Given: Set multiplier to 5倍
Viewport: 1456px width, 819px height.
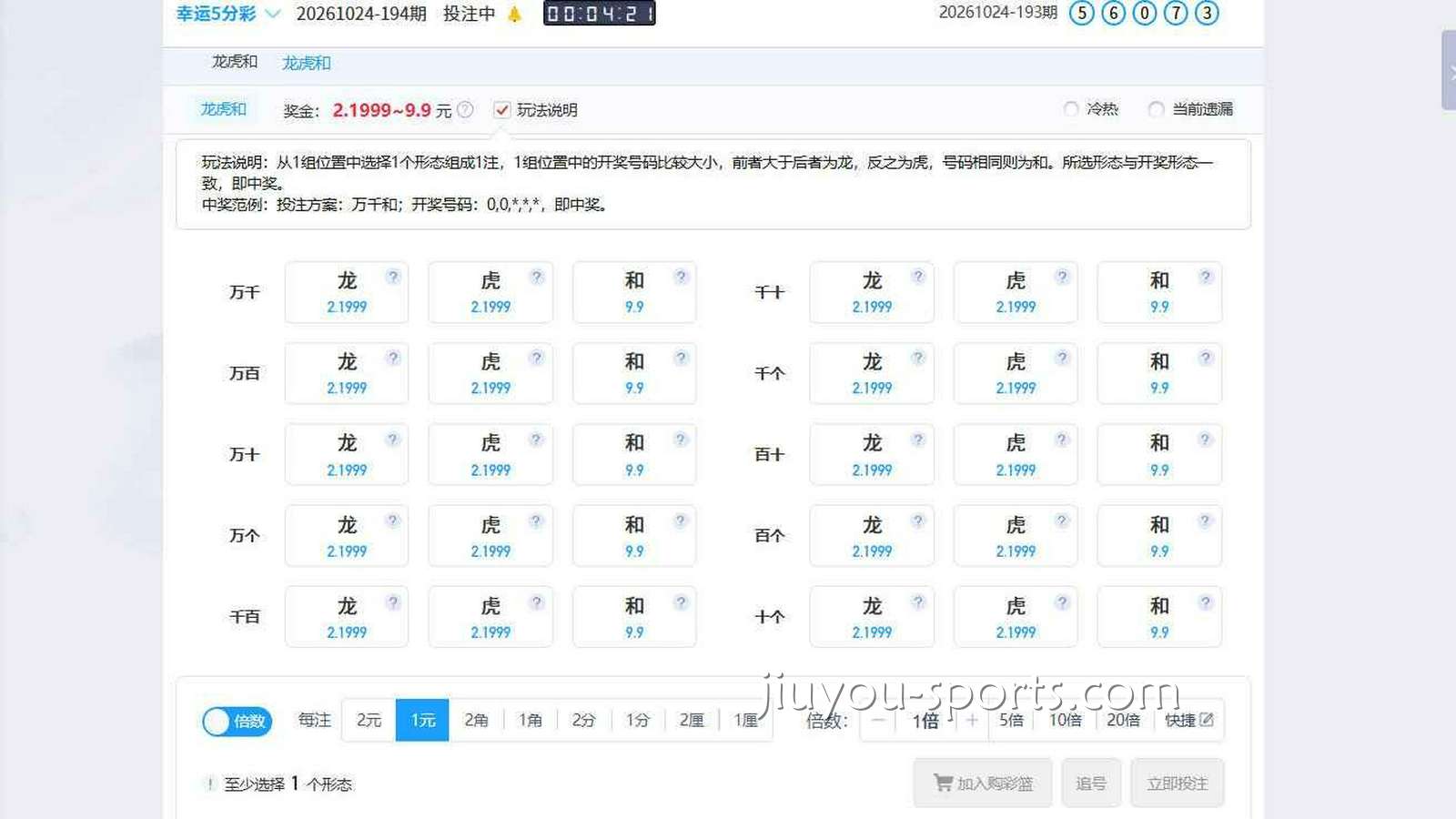Looking at the screenshot, I should [1011, 720].
